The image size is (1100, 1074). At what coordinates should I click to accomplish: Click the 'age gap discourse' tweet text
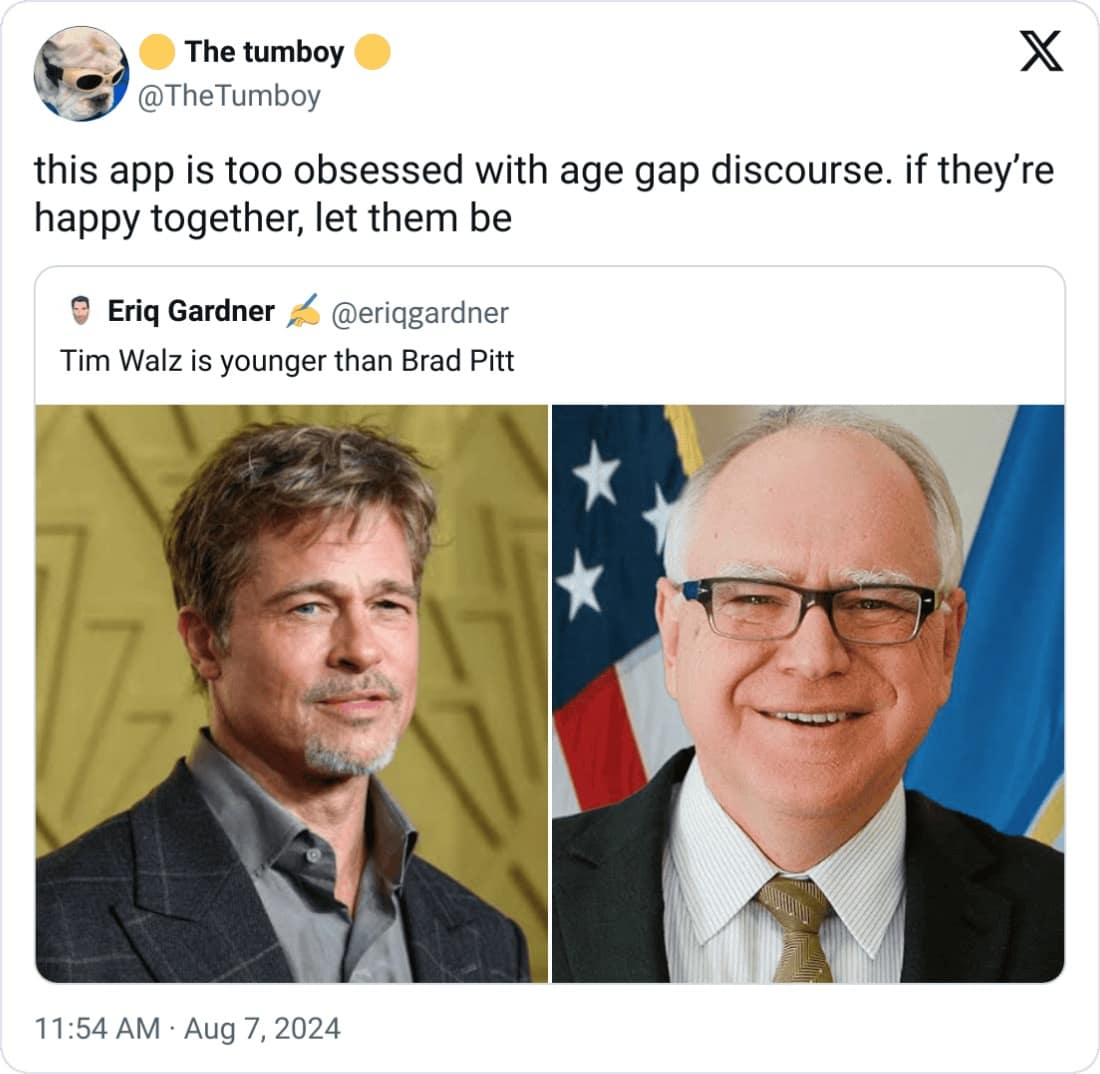543,172
